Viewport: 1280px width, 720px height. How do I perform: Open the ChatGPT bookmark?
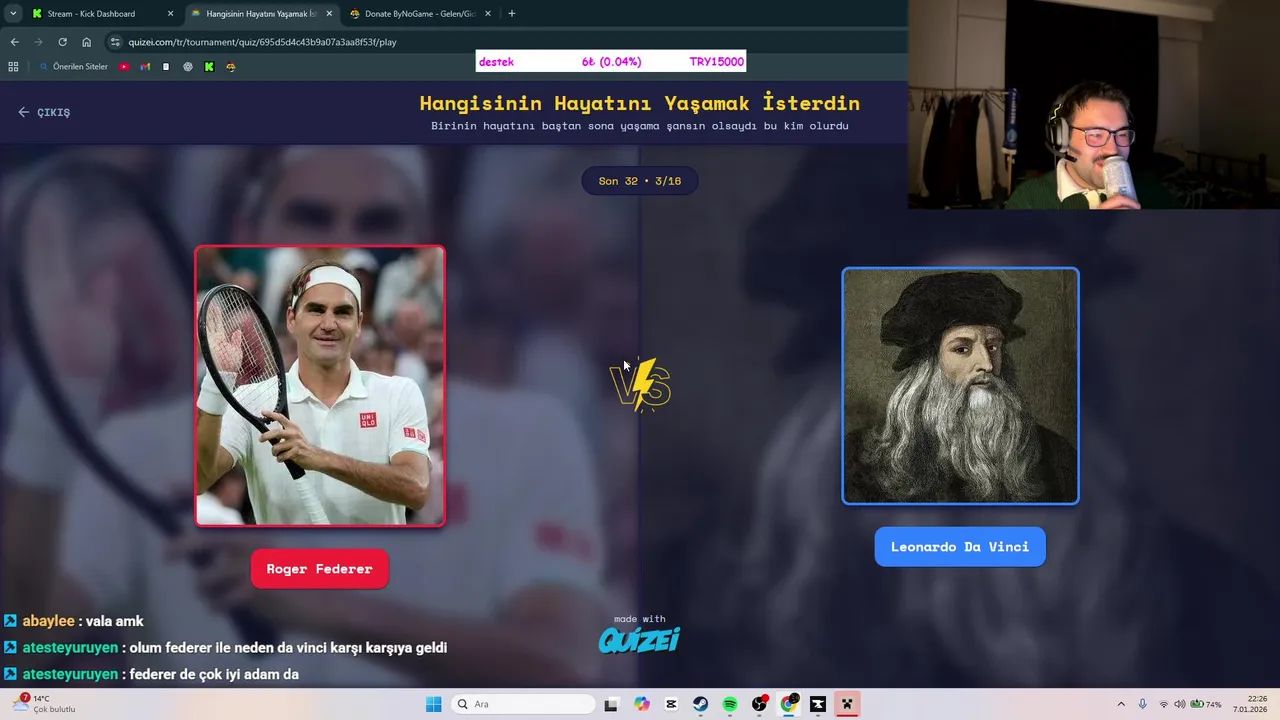(x=188, y=67)
